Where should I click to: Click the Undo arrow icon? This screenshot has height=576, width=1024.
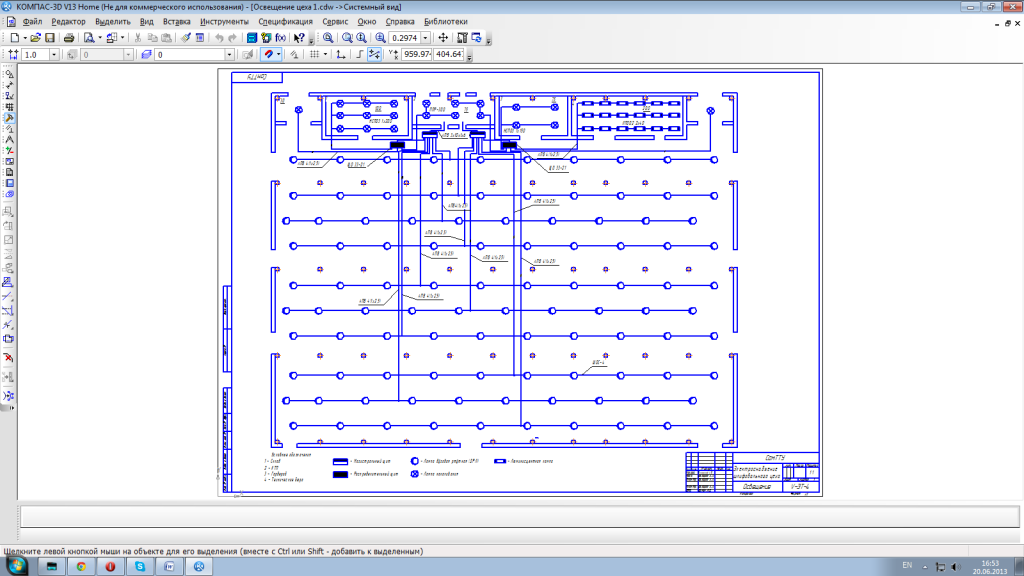tap(219, 37)
